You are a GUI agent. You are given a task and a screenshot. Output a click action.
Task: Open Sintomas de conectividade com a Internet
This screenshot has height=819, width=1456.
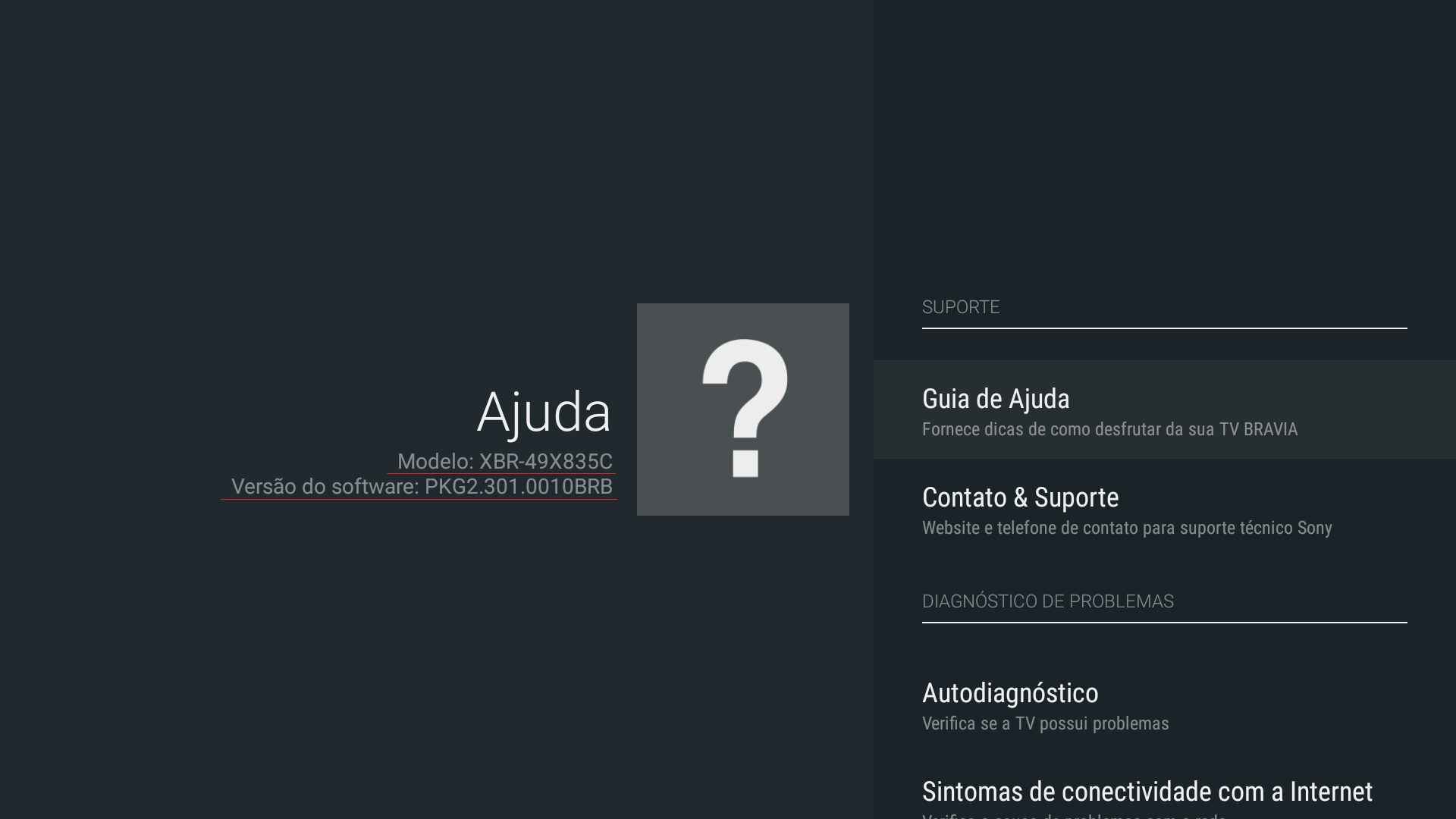click(1147, 792)
